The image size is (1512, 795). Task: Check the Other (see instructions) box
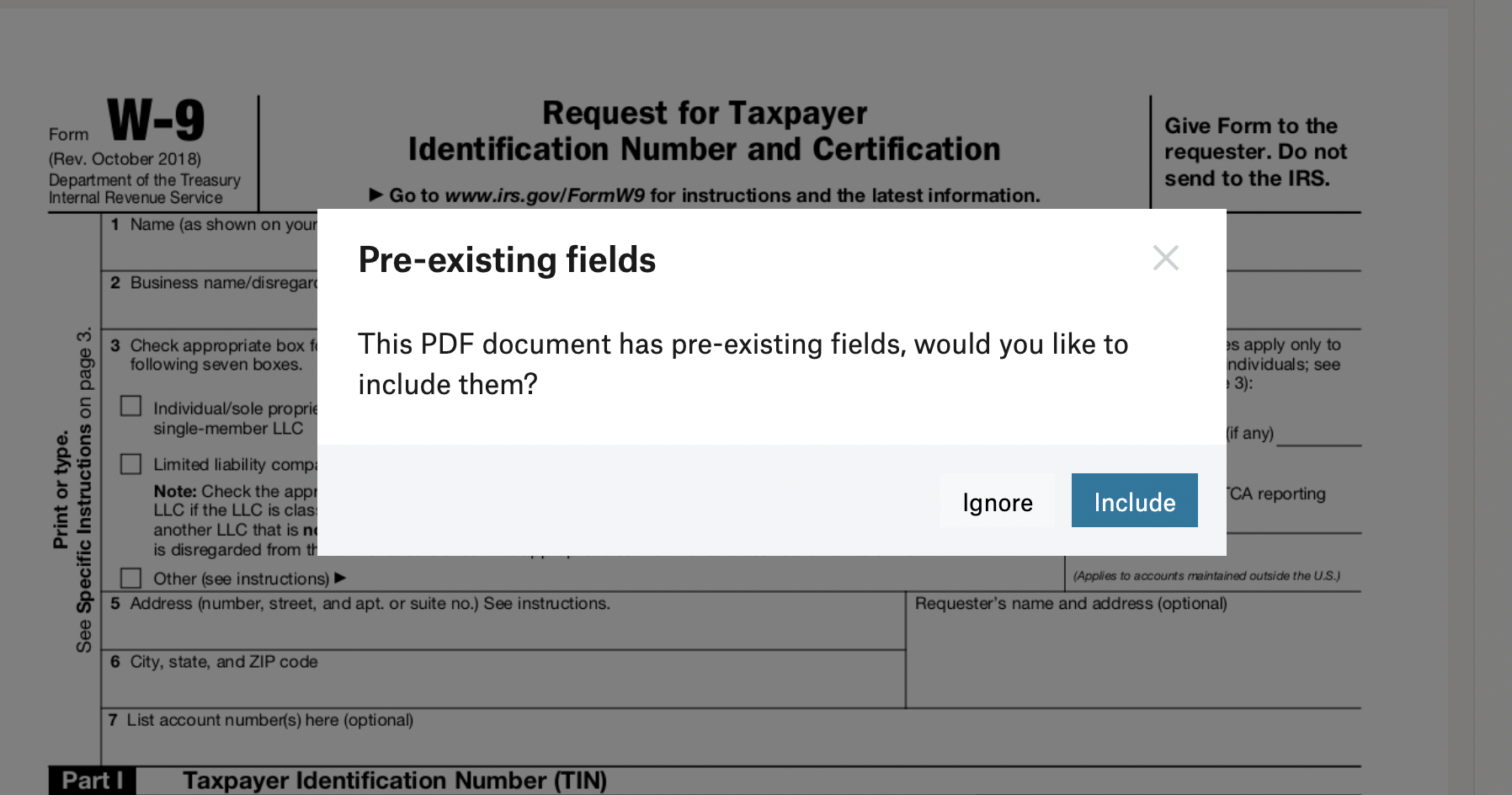(x=130, y=578)
